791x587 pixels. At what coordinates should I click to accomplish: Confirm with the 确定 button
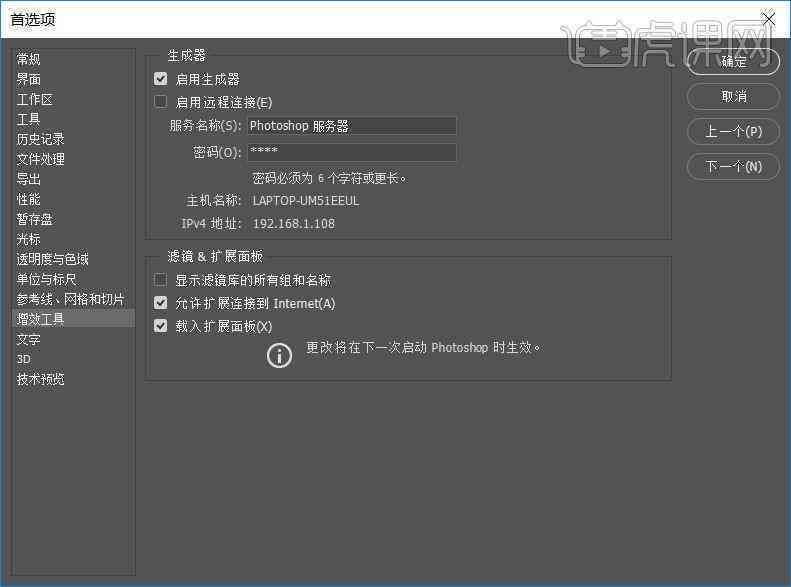point(733,62)
